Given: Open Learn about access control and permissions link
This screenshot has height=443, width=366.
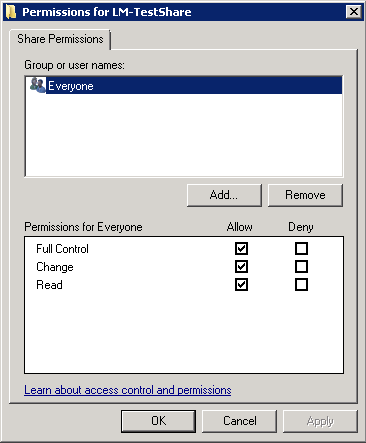Looking at the screenshot, I should tap(128, 390).
